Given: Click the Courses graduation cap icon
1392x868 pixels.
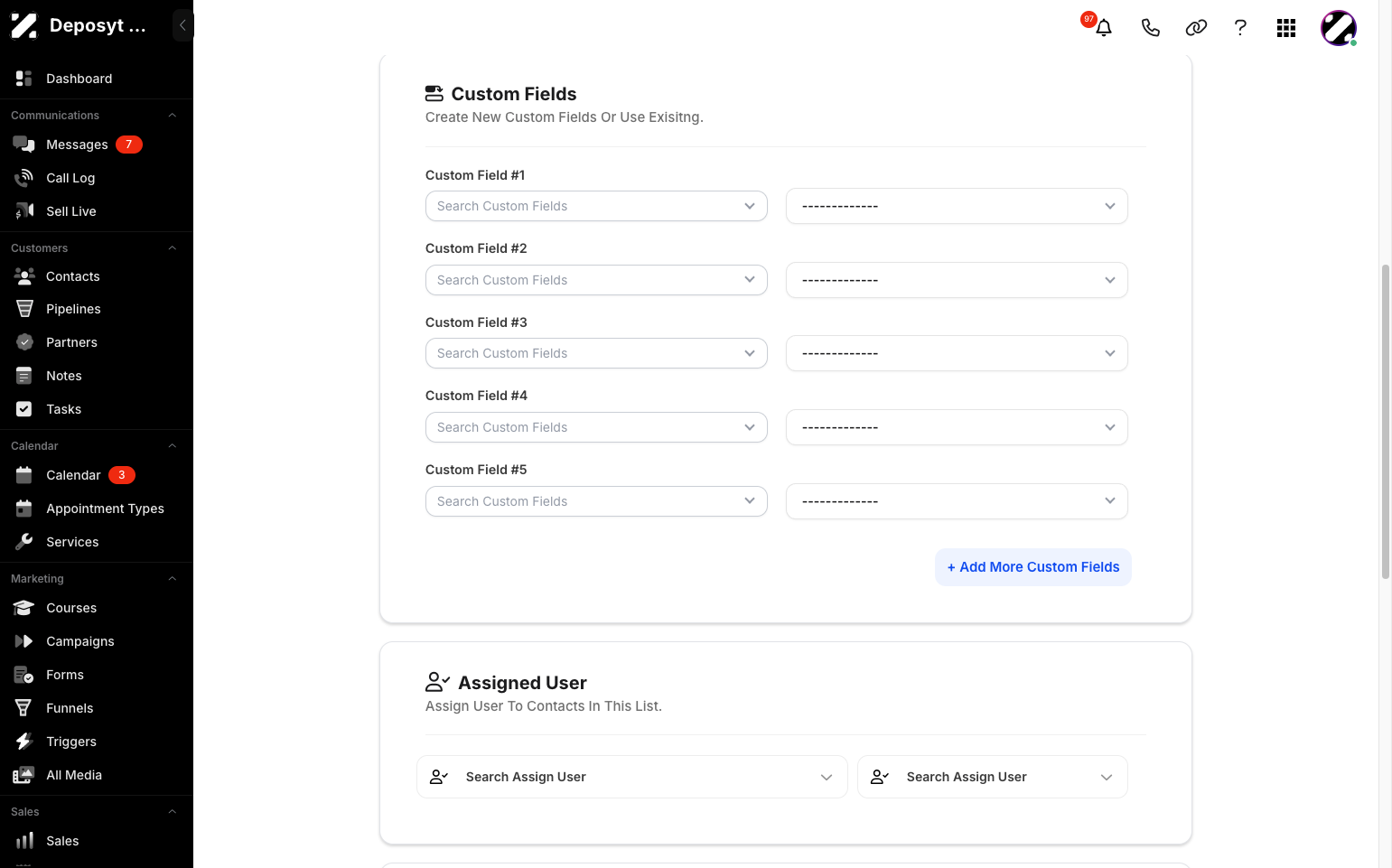Looking at the screenshot, I should [x=24, y=608].
